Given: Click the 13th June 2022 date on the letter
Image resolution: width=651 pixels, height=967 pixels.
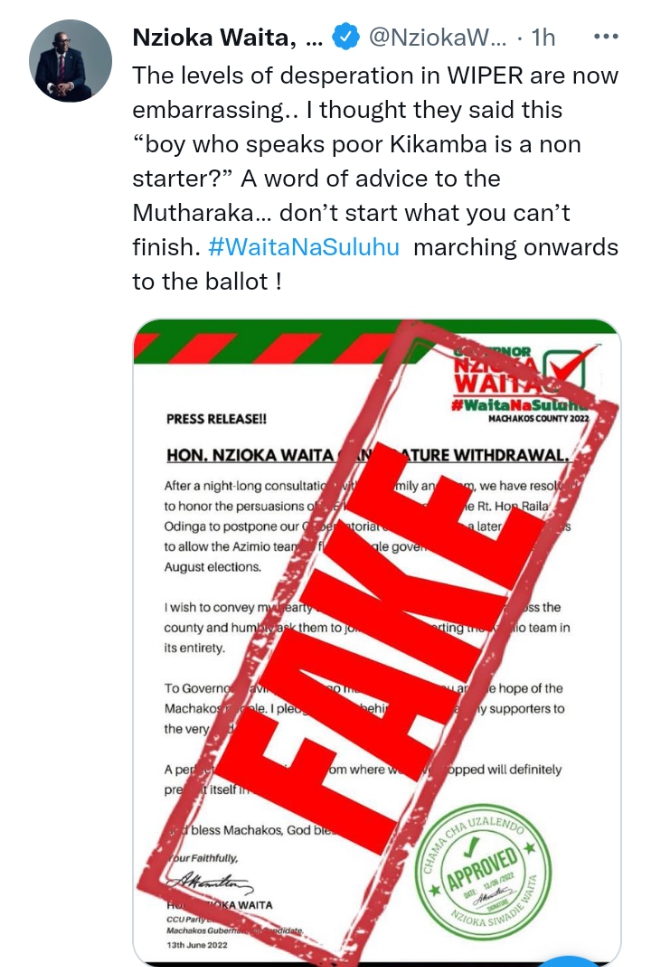Looking at the screenshot, I should (198, 943).
